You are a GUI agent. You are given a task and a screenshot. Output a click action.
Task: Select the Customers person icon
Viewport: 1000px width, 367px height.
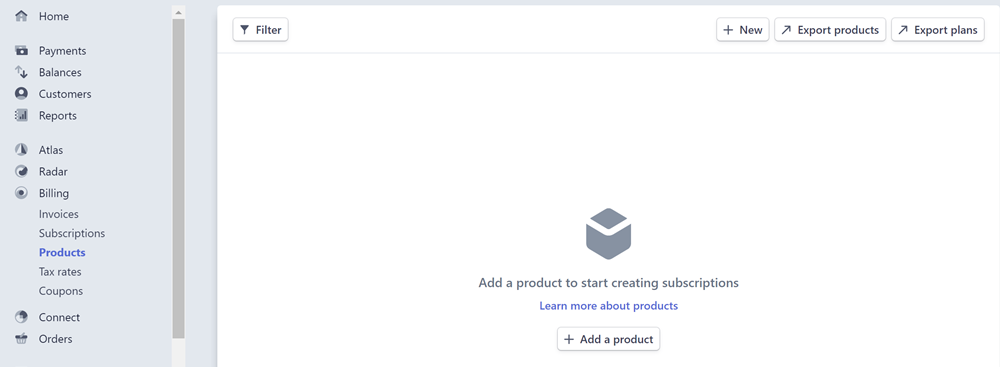coord(22,94)
